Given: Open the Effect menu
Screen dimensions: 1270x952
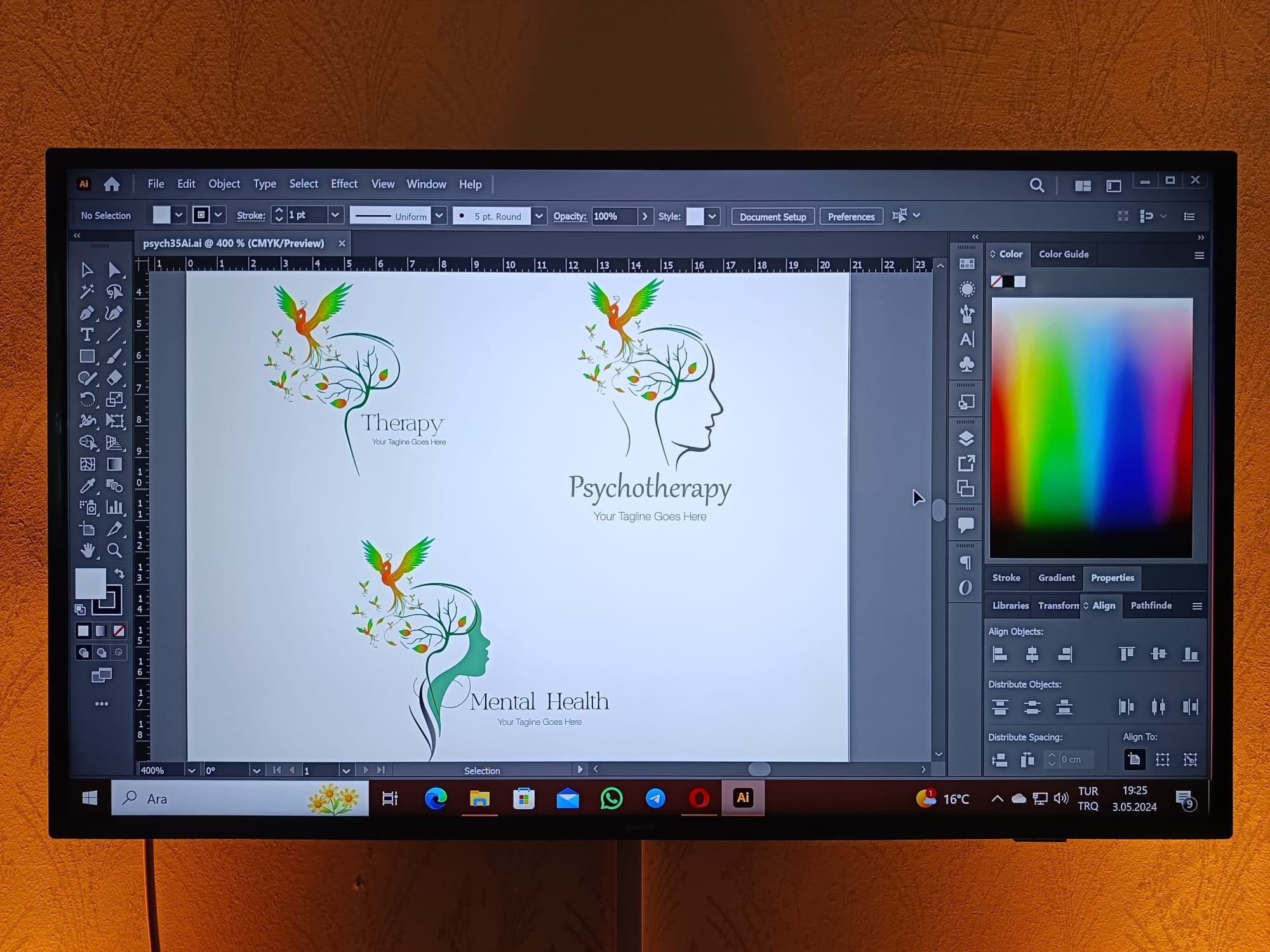Looking at the screenshot, I should 344,184.
